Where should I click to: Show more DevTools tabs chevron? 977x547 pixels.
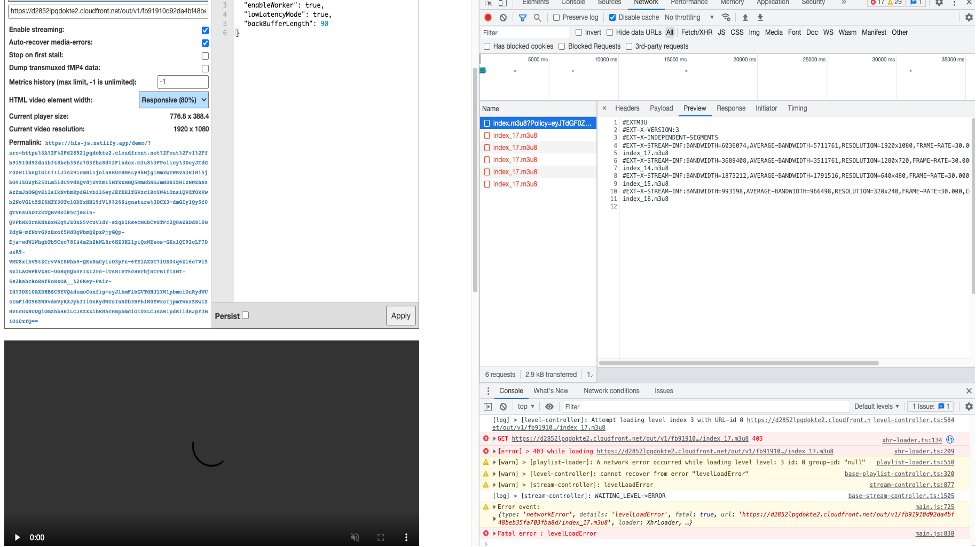[x=844, y=2]
